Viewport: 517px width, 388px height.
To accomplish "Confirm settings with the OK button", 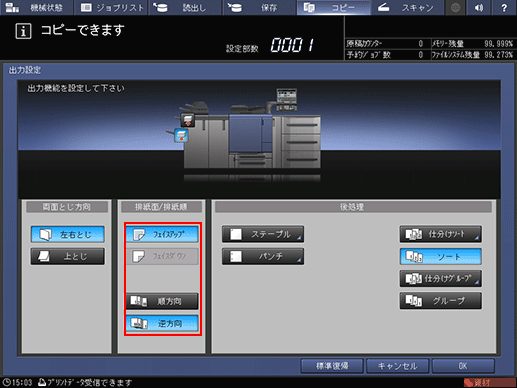I will 463,366.
